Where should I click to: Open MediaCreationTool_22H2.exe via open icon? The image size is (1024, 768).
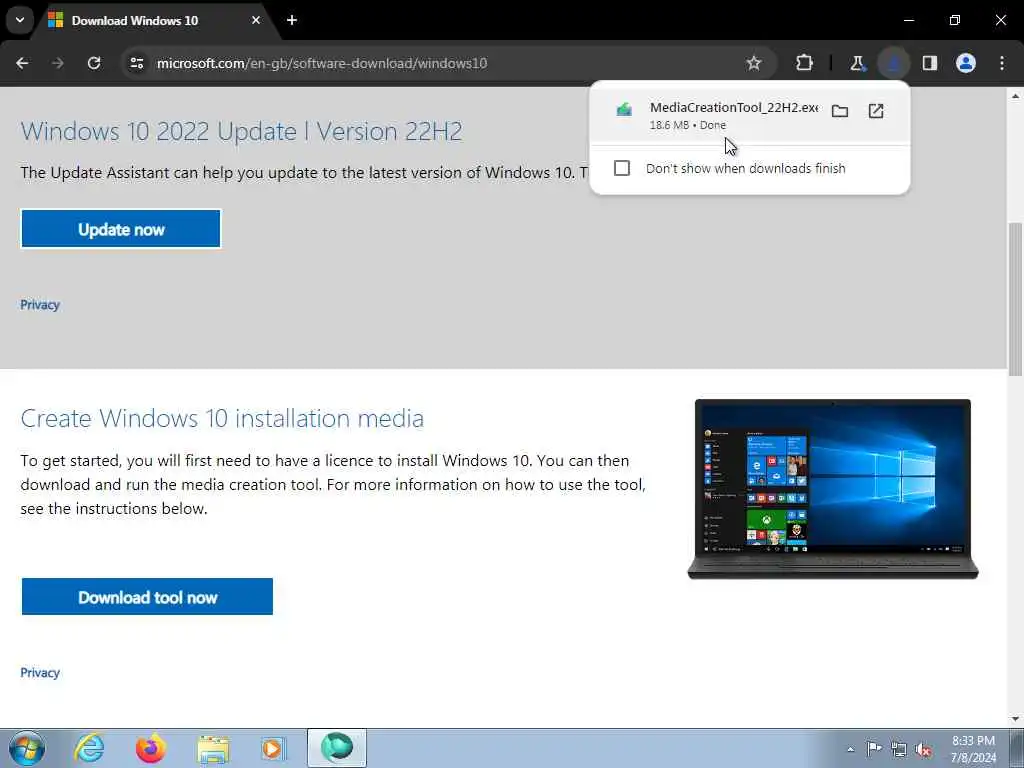876,111
